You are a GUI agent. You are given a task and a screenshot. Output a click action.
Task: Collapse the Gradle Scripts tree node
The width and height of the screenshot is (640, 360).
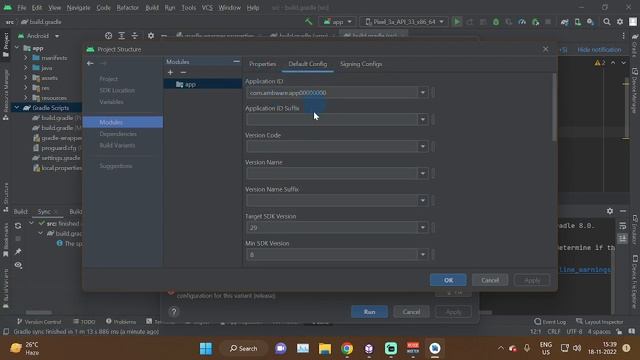coord(17,108)
